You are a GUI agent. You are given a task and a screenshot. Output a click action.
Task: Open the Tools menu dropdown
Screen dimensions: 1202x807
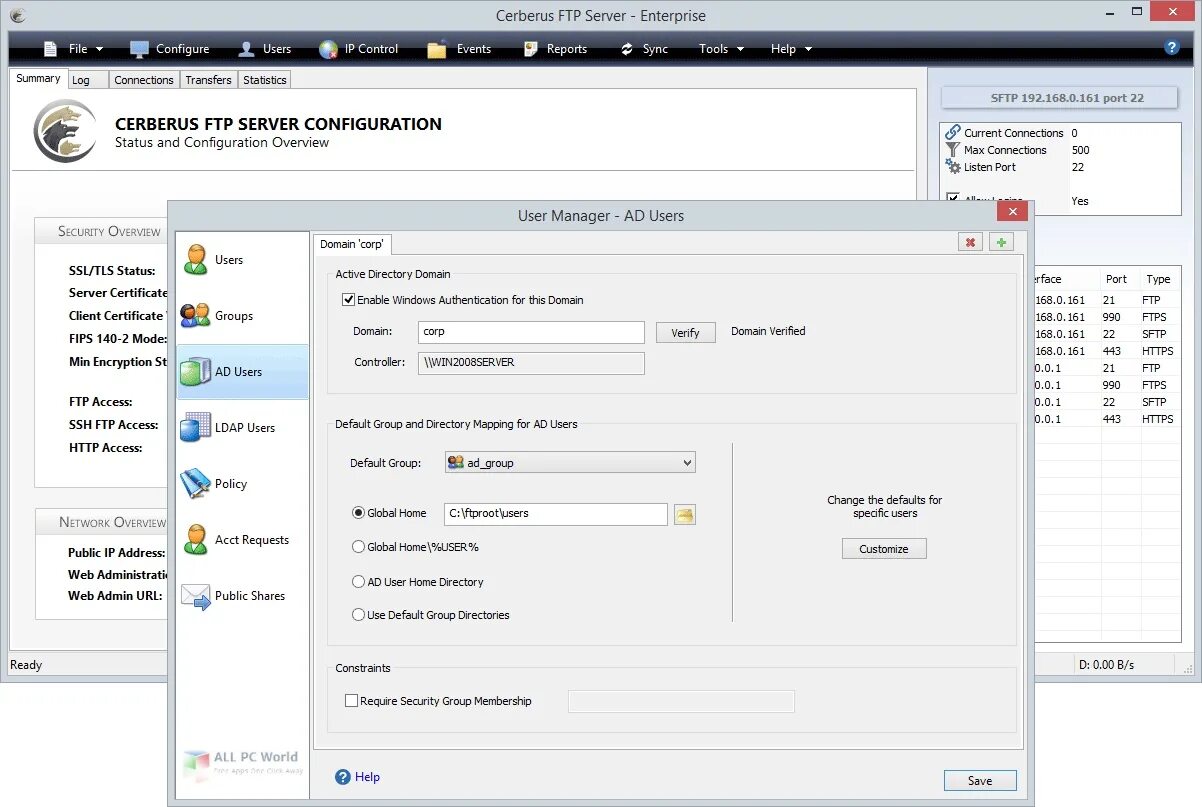point(722,49)
